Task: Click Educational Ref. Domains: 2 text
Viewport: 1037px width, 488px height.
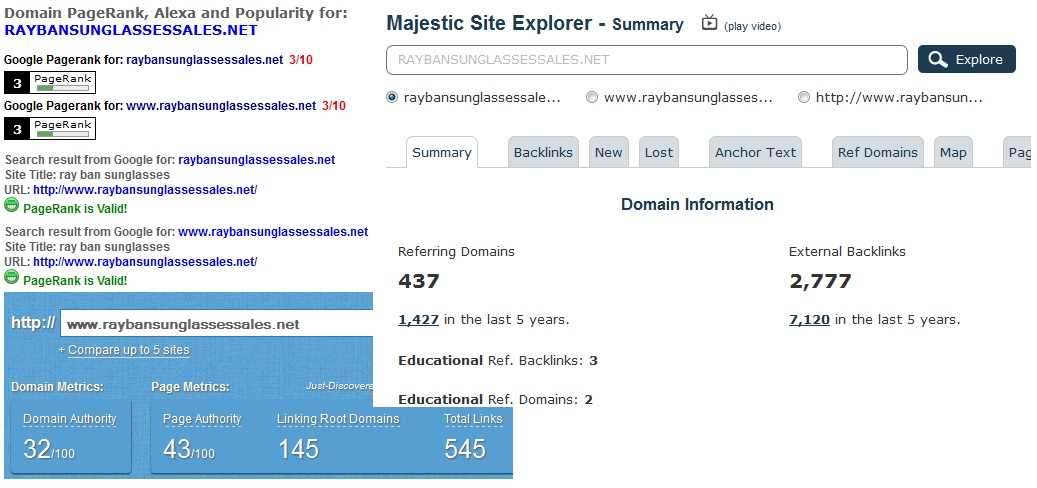Action: [495, 399]
